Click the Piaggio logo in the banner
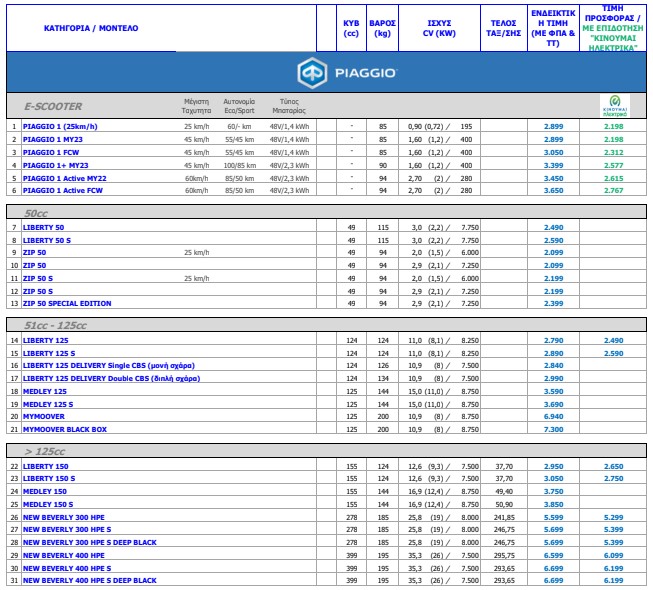This screenshot has height=590, width=653. 347,73
